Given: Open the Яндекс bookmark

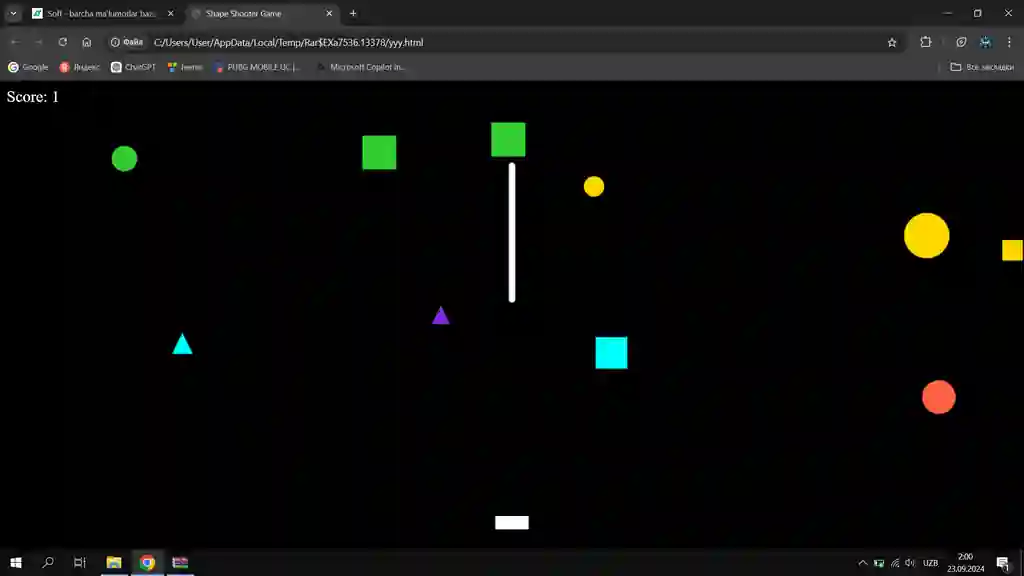Looking at the screenshot, I should [80, 66].
